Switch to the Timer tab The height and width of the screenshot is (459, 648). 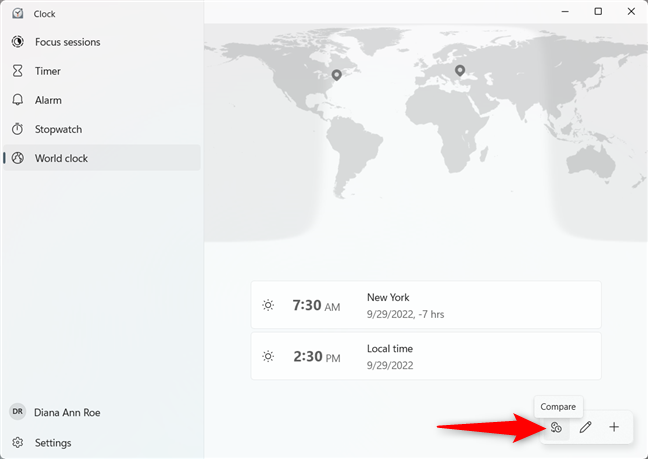(x=47, y=71)
